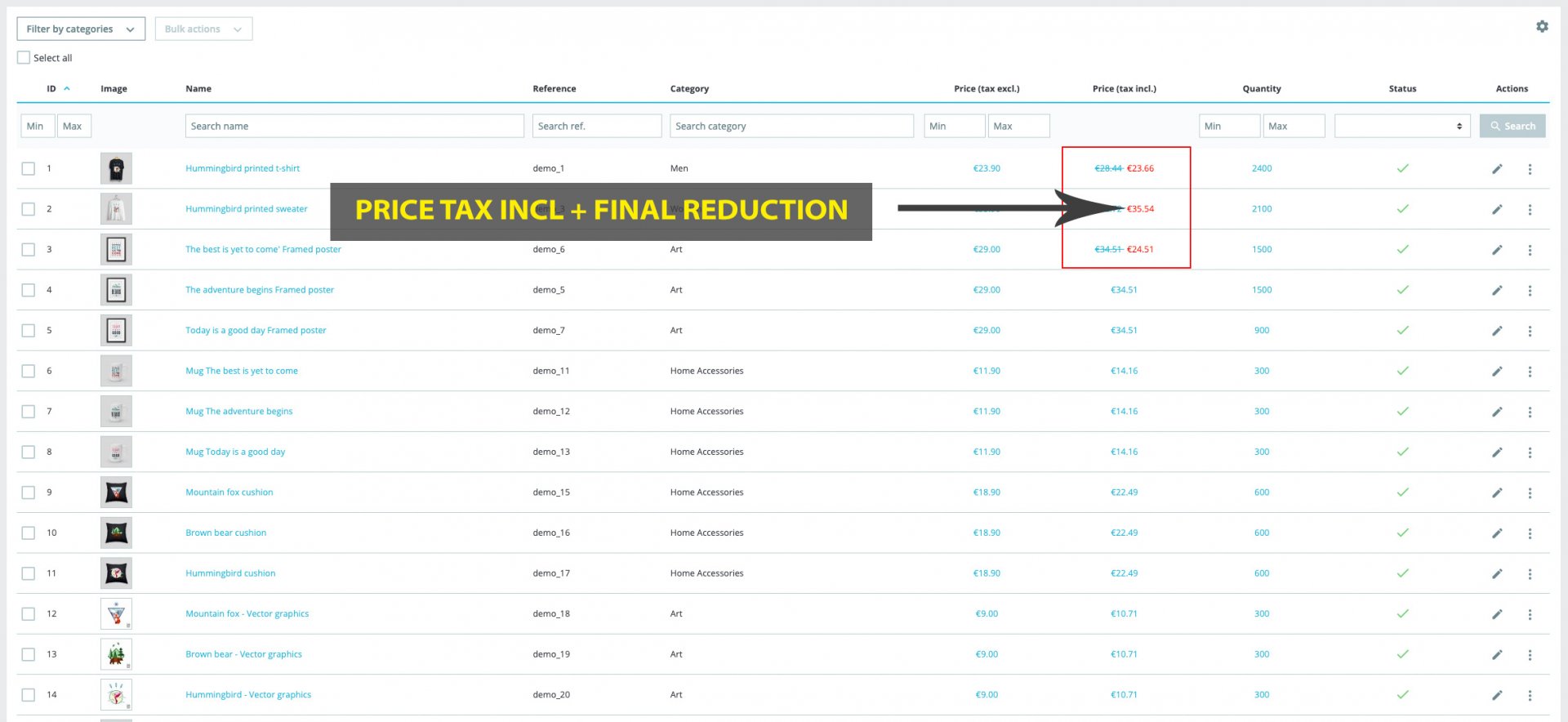
Task: Edit The adventure begins Framed poster row
Action: point(1497,290)
